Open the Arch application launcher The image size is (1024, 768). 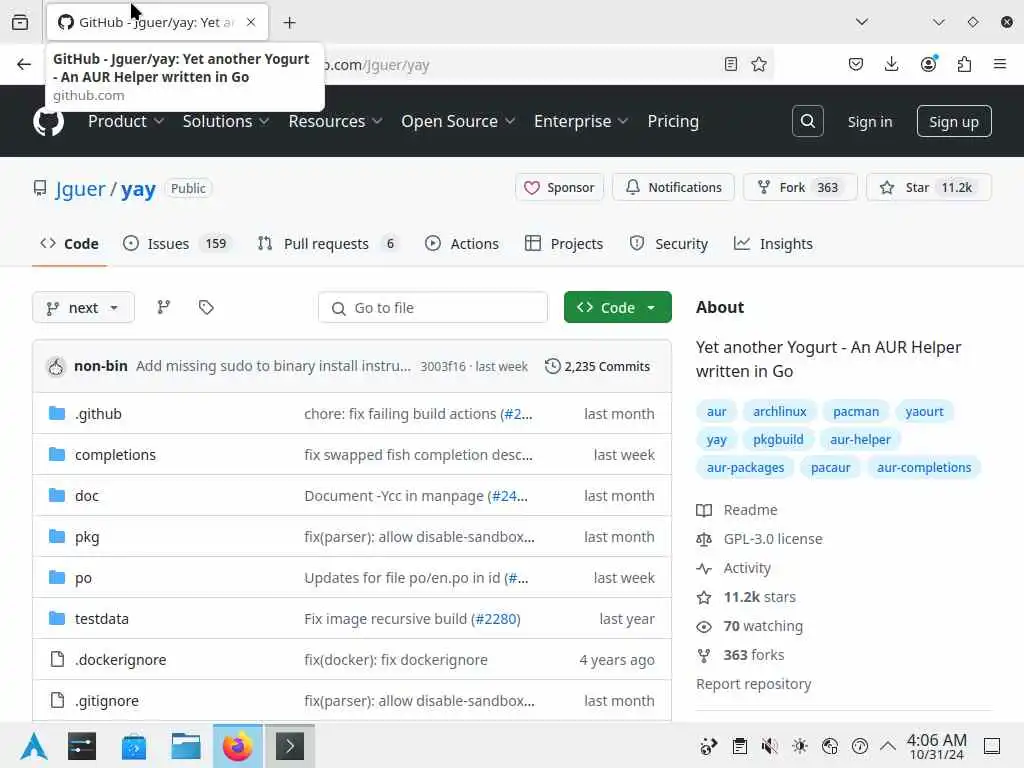pyautogui.click(x=33, y=746)
